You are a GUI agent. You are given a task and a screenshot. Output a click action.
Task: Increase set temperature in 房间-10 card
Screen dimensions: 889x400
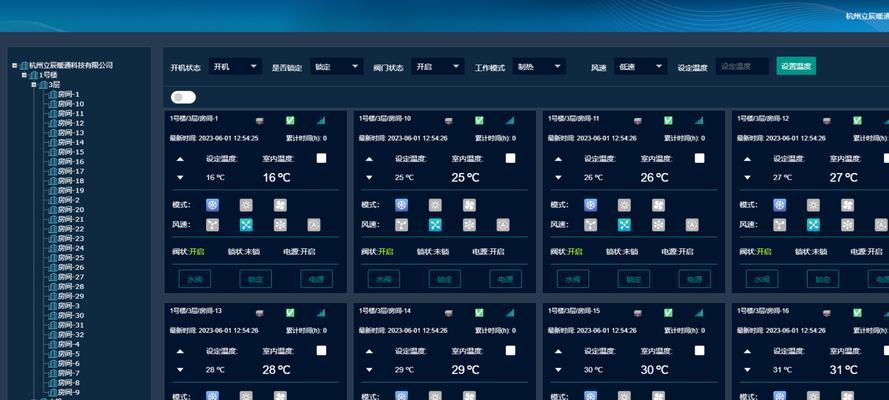coord(370,159)
